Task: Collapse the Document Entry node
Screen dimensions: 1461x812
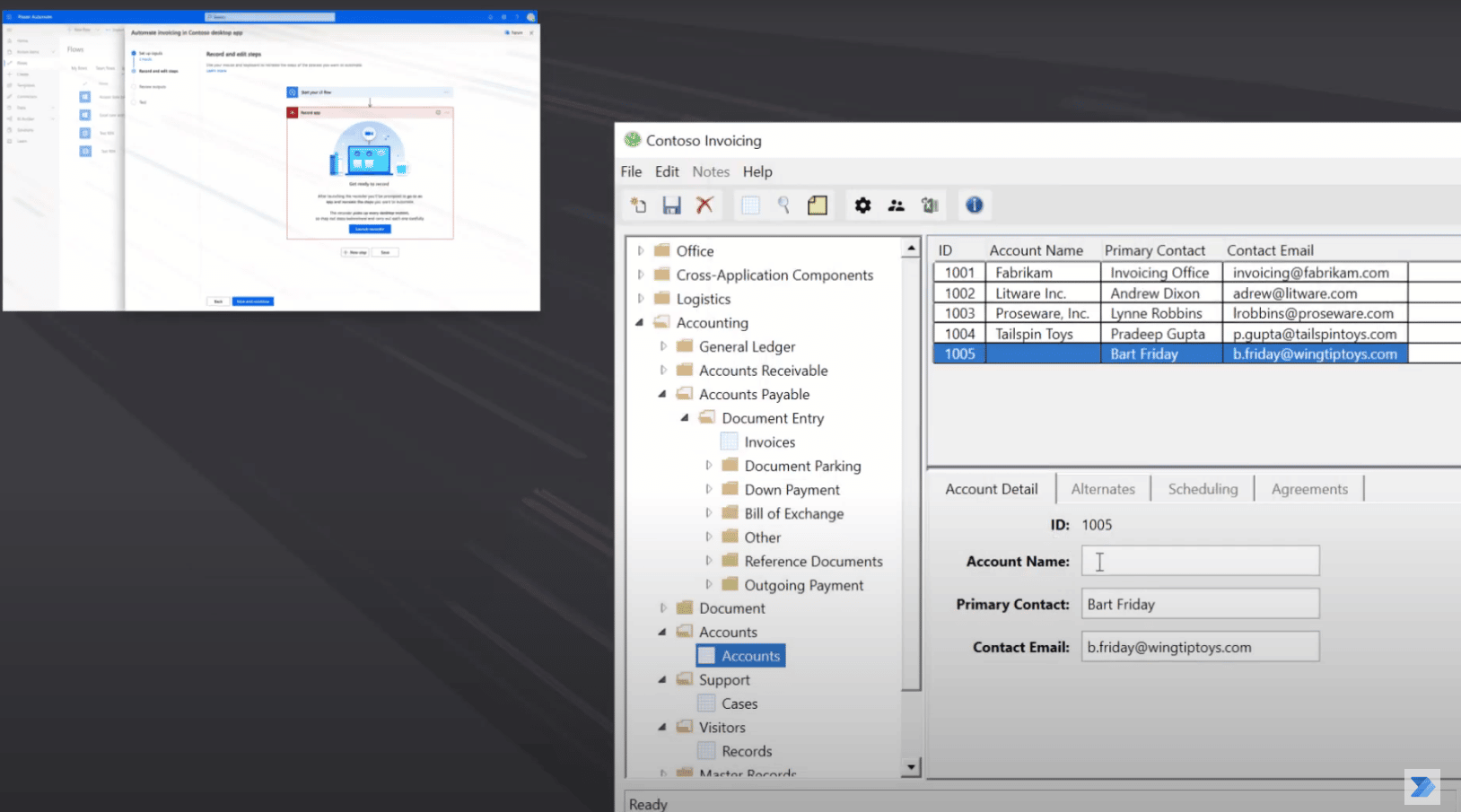Action: point(685,418)
